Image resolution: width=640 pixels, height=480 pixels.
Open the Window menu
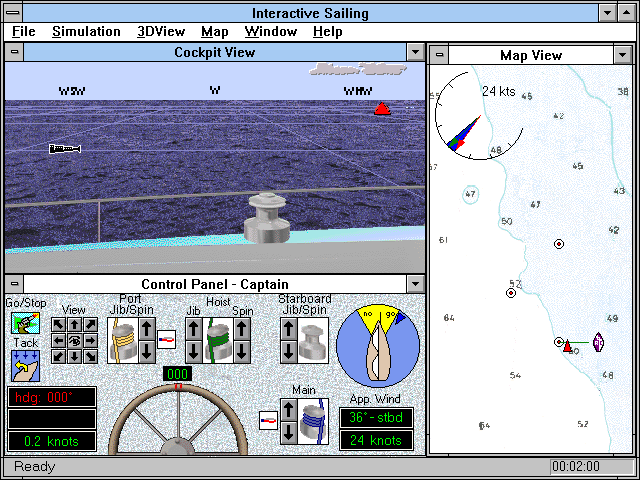click(271, 32)
